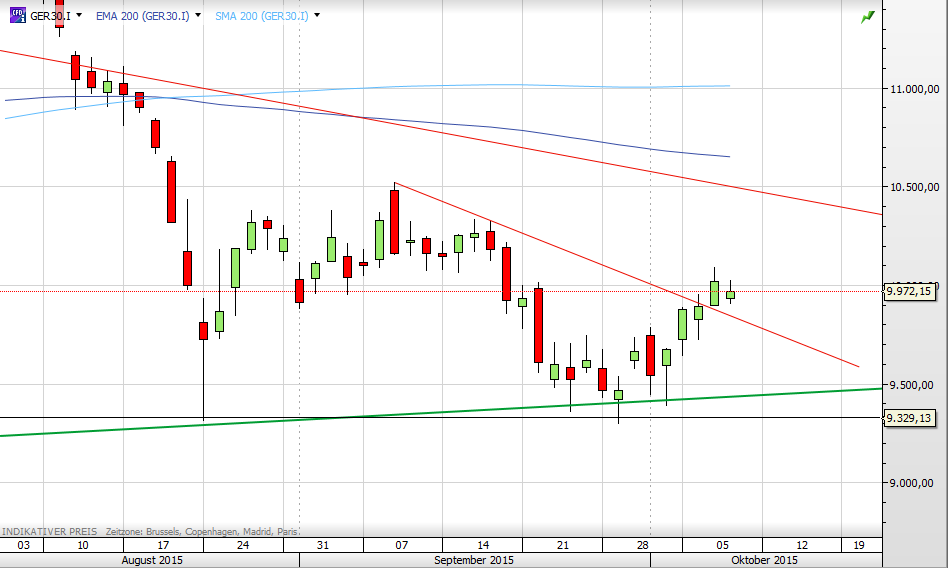Click the 9.000,00 price axis label
The image size is (948, 568).
911,483
